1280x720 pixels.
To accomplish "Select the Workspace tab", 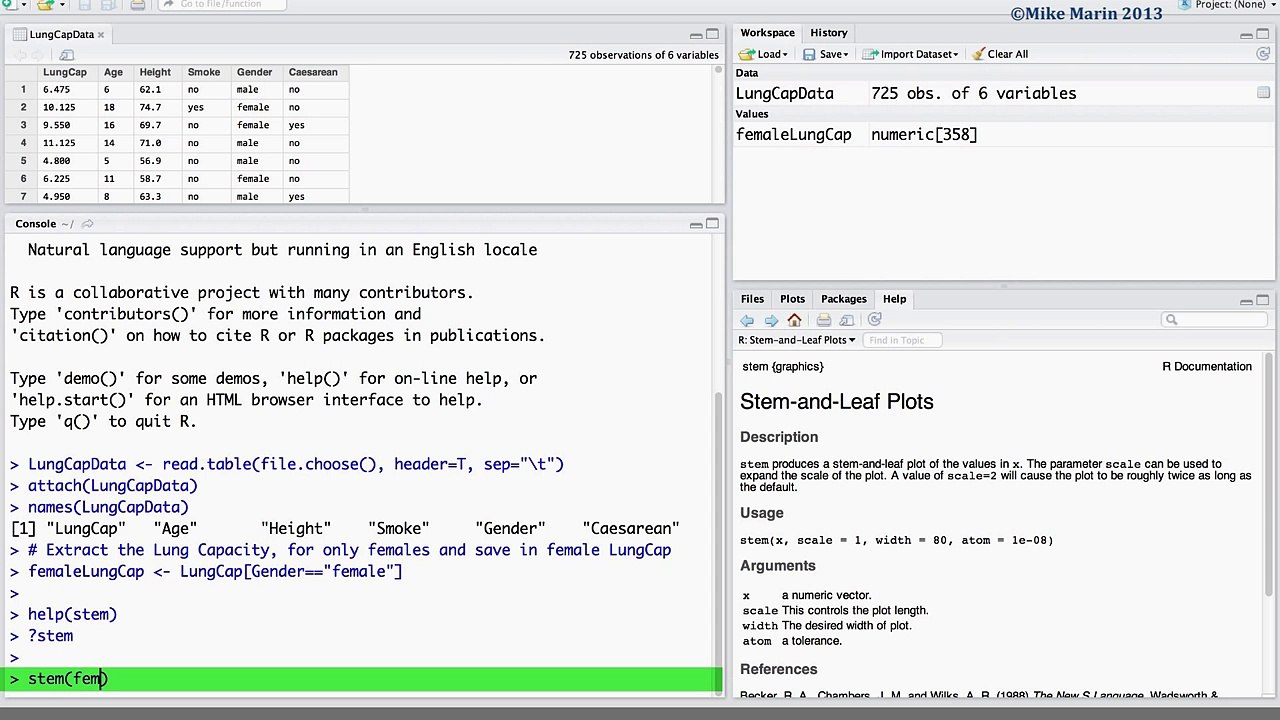I will (x=767, y=33).
